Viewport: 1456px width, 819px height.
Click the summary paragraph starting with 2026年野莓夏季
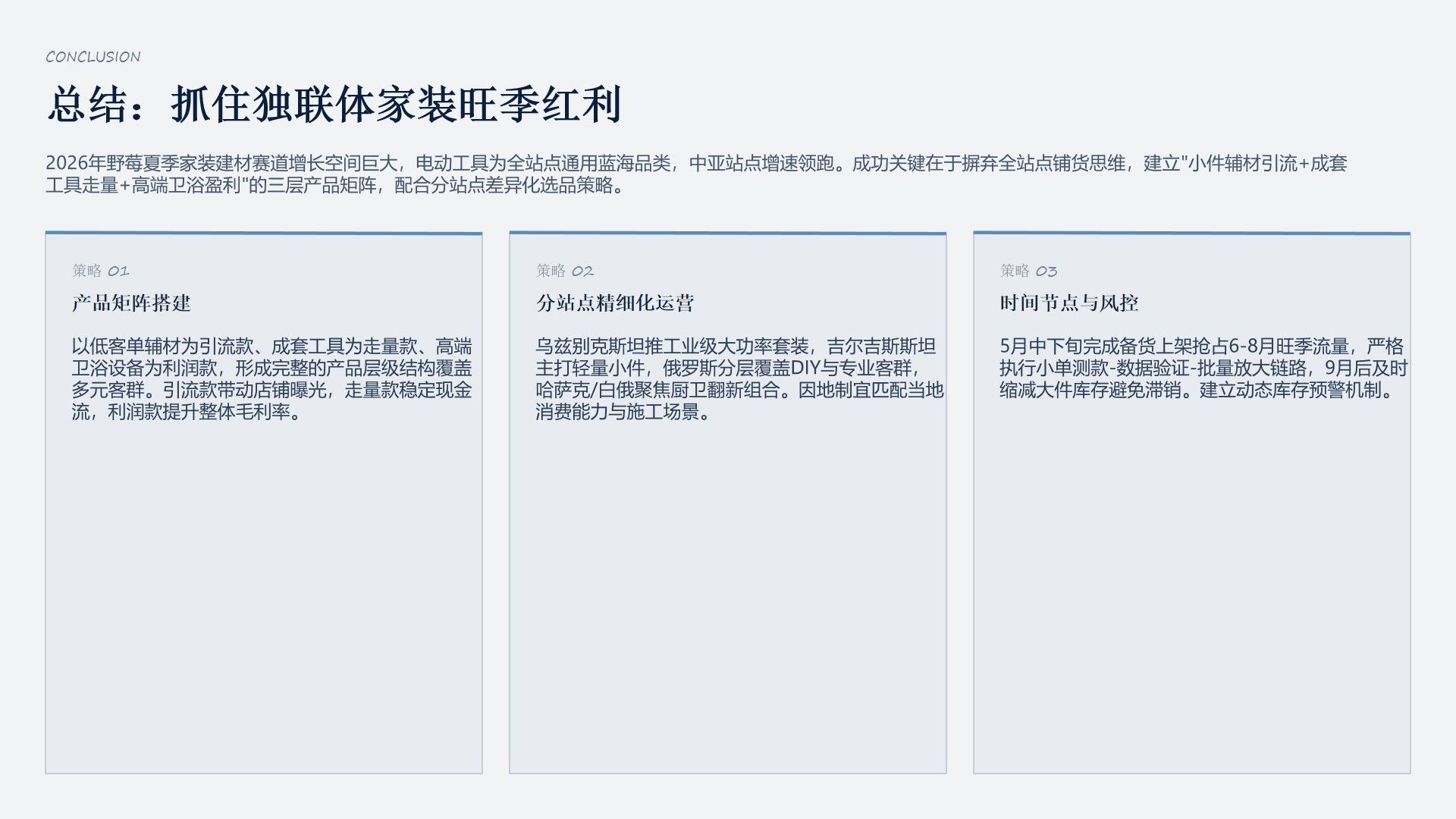pos(696,174)
